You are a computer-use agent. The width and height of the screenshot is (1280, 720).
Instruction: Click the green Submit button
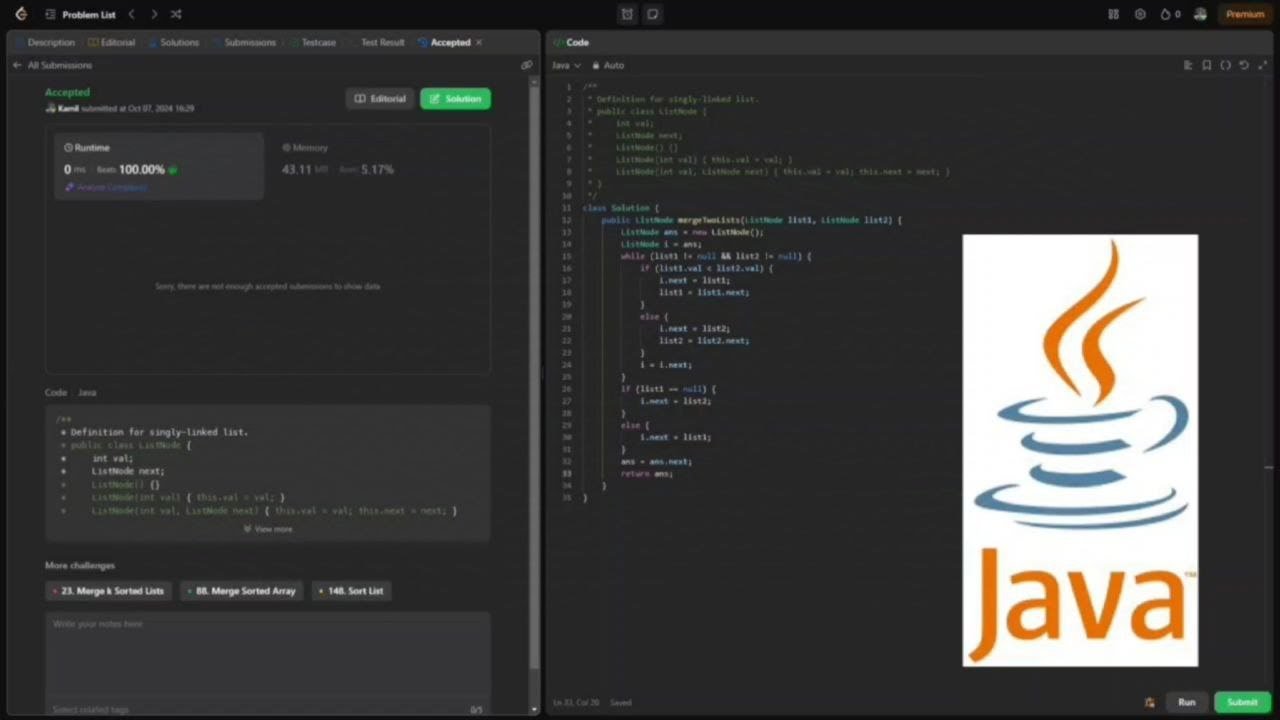point(1242,702)
